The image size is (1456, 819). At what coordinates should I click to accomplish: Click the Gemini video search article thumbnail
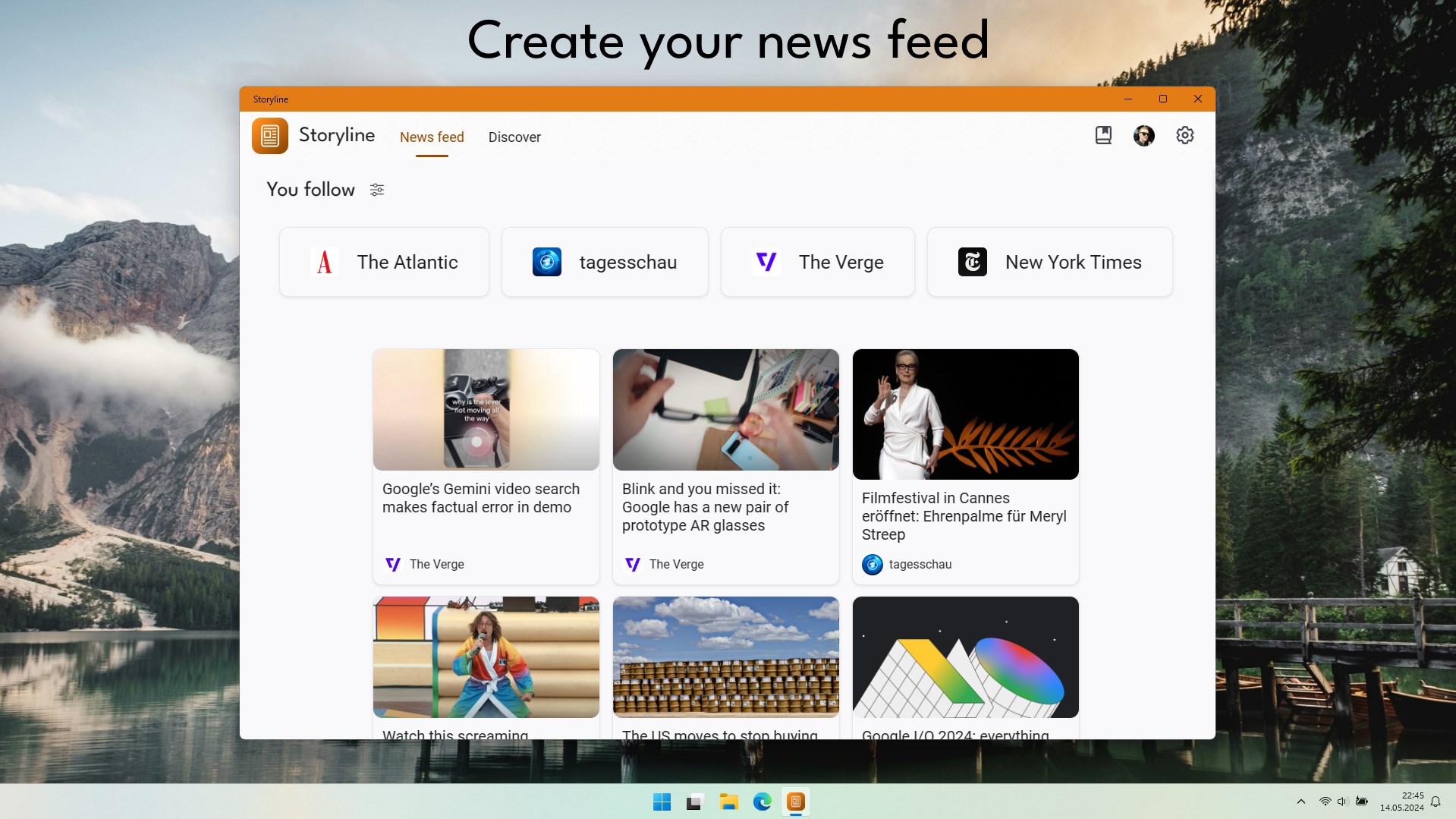tap(486, 410)
